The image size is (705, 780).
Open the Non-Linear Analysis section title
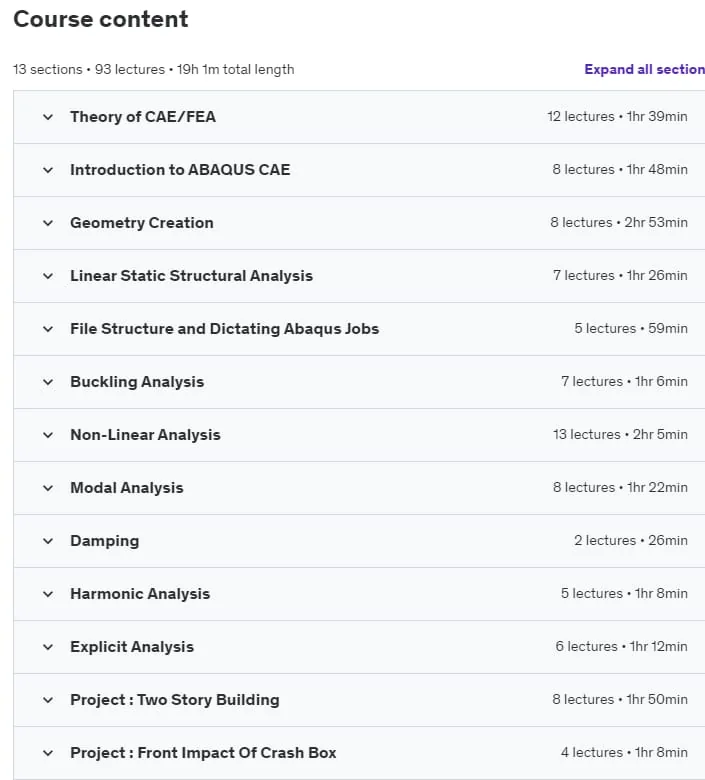pyautogui.click(x=145, y=435)
